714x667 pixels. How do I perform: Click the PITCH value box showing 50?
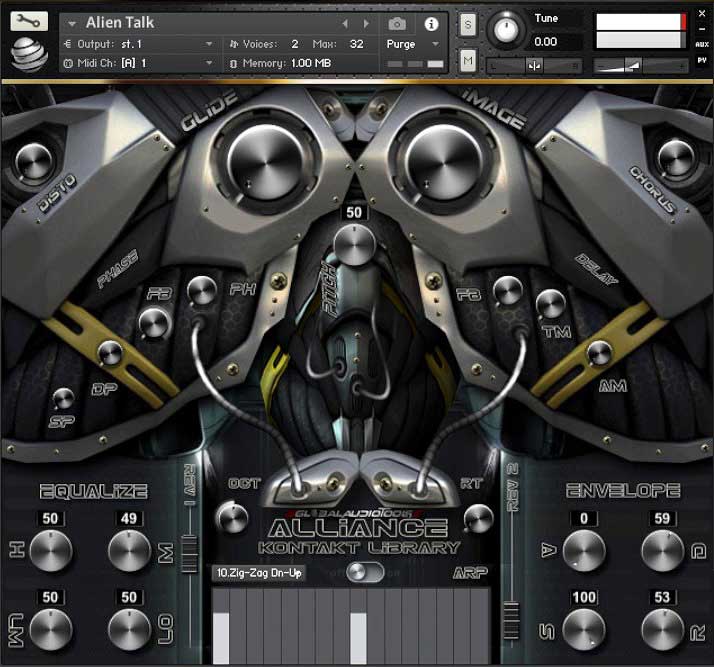click(354, 213)
